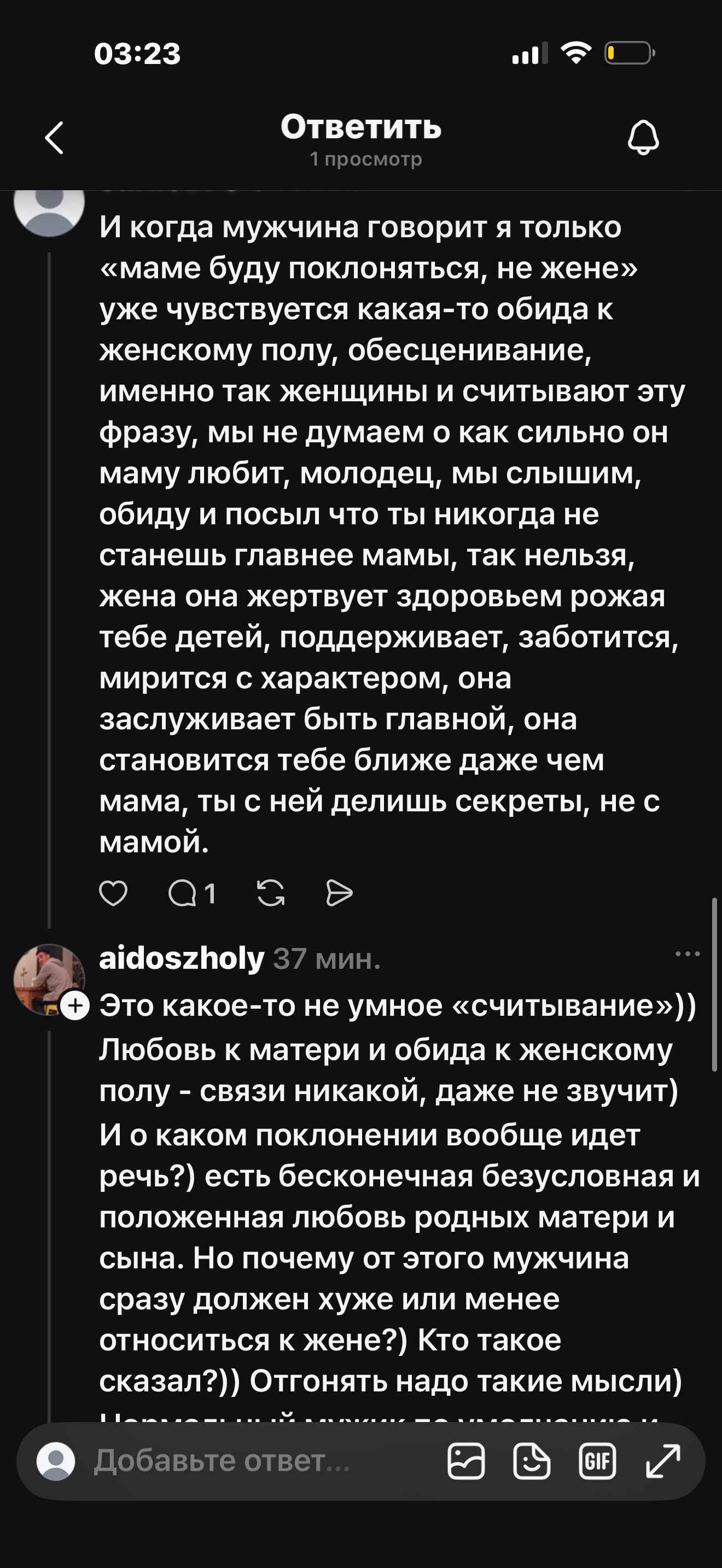Expand the reply composer with diagonal arrows
The height and width of the screenshot is (1568, 722).
663,1461
